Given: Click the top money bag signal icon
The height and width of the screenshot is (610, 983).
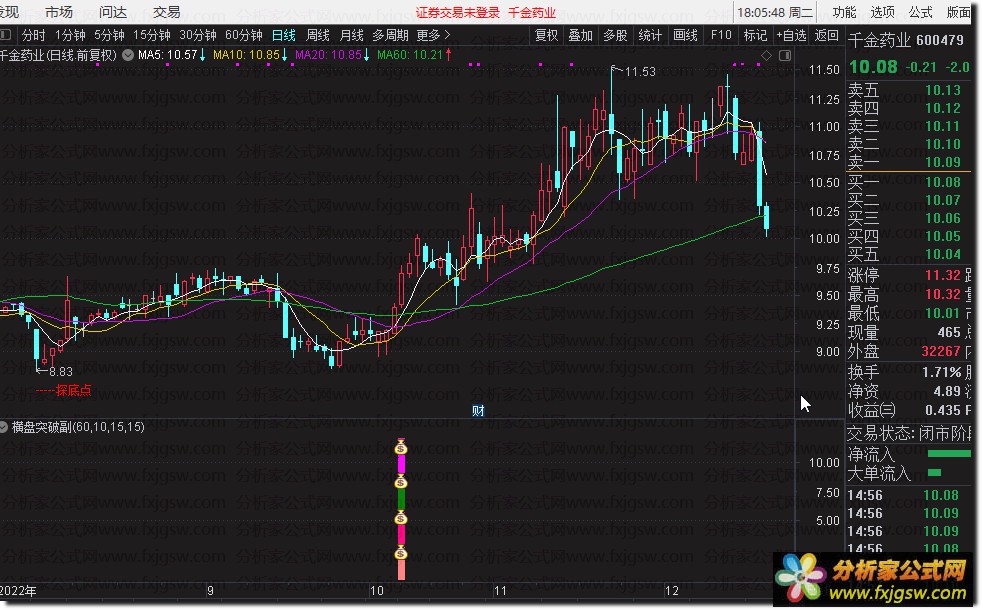Looking at the screenshot, I should [x=401, y=448].
